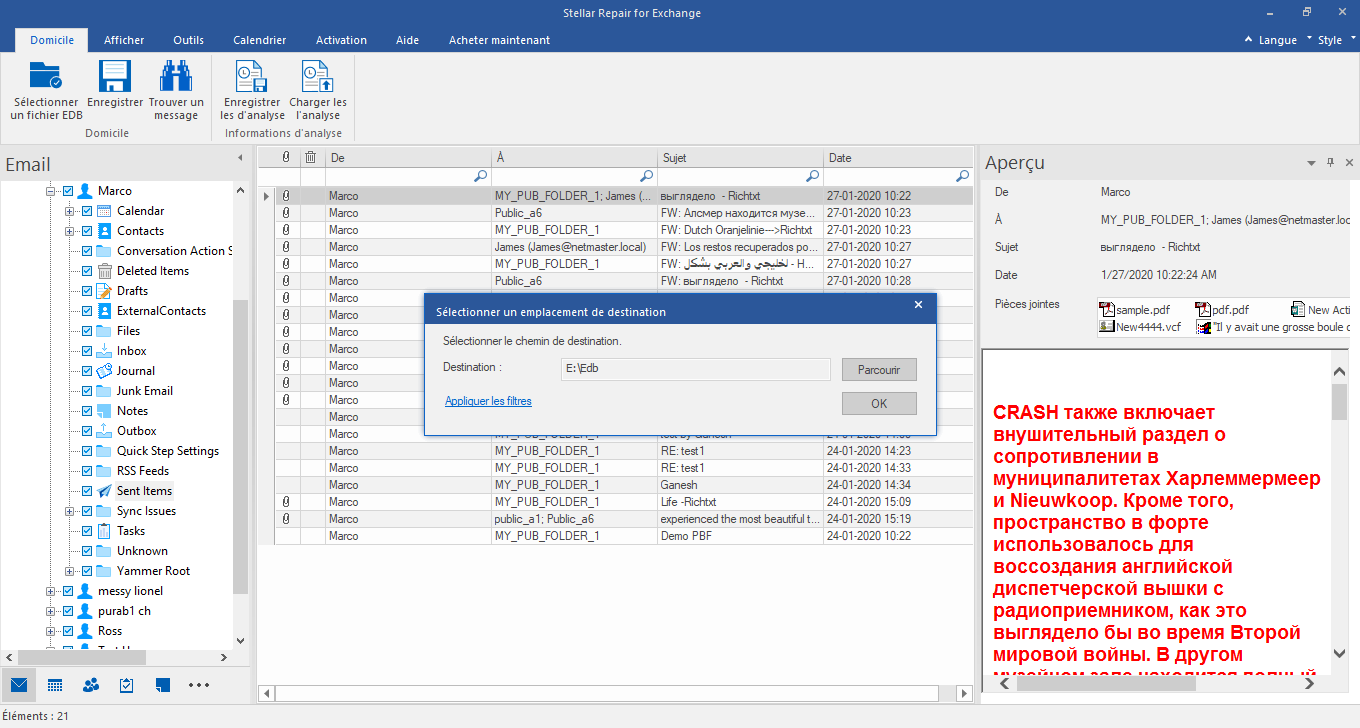Screen dimensions: 1360x728
Task: Open Tasks clipboard icon in bottom bar
Action: click(127, 685)
